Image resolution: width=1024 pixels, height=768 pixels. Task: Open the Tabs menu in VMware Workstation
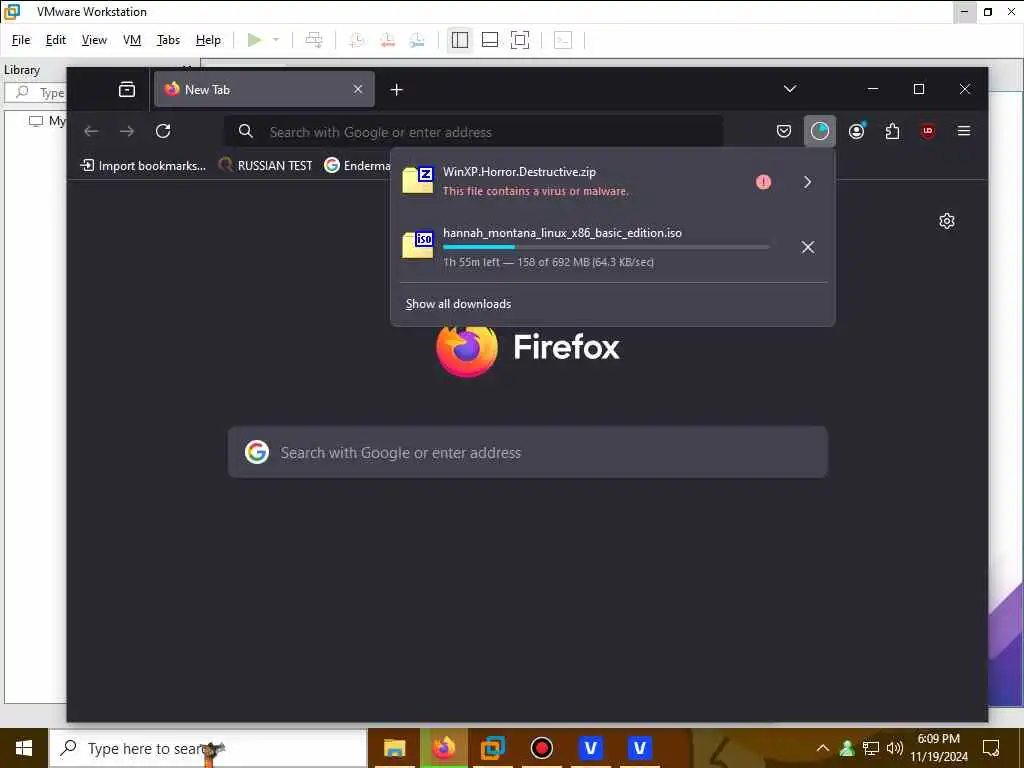[x=168, y=40]
